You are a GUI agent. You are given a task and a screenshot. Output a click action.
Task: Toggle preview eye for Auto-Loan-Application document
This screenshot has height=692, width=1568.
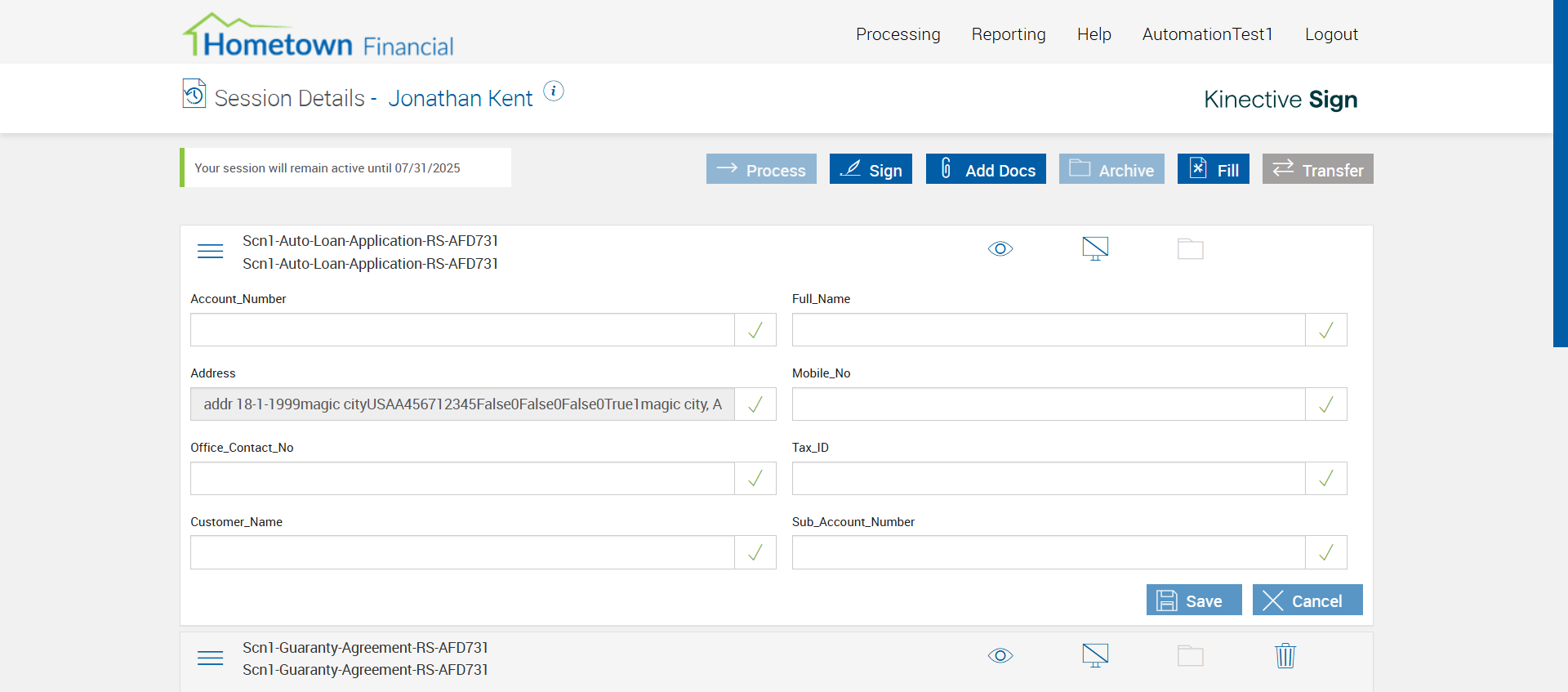click(1000, 249)
